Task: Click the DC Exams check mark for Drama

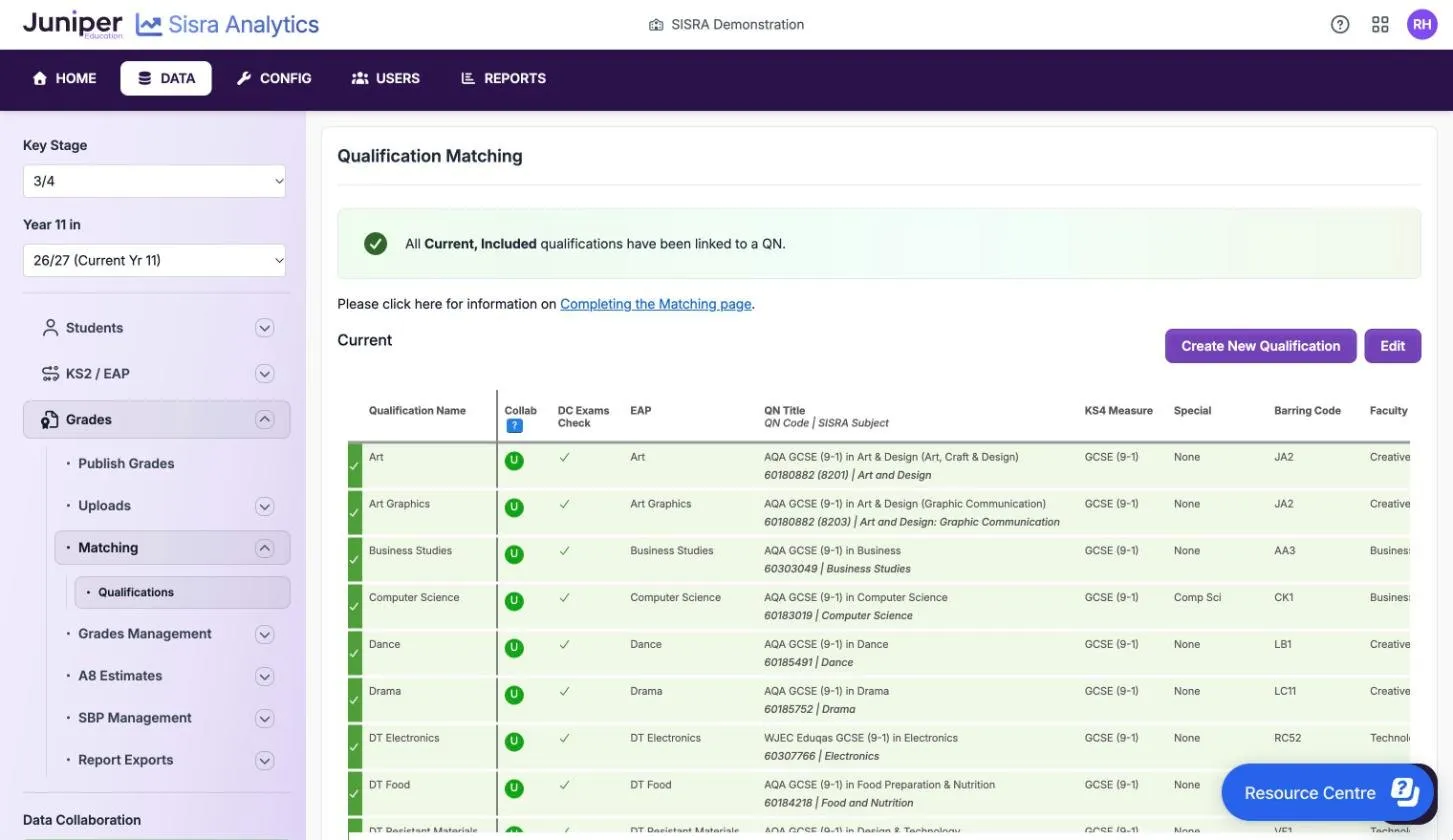Action: coord(564,691)
